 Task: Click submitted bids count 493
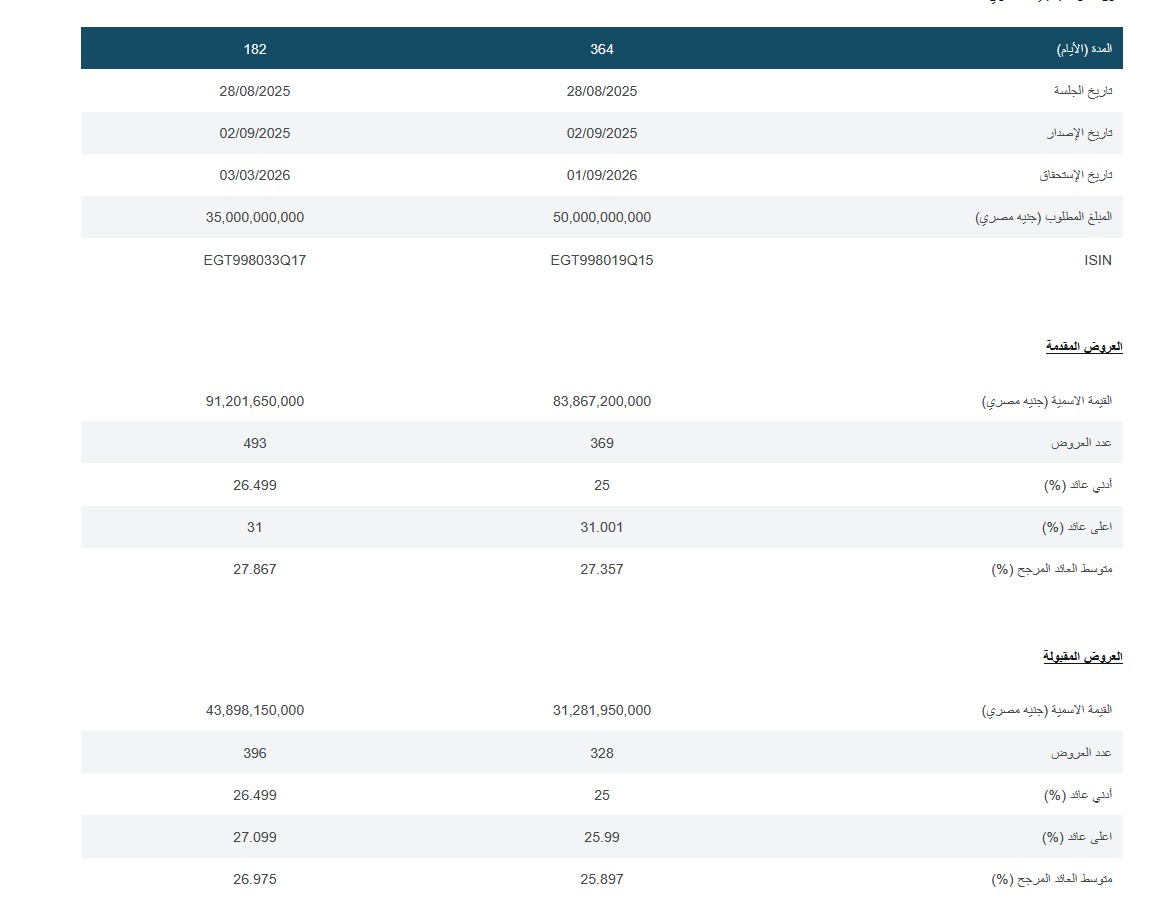click(x=255, y=443)
